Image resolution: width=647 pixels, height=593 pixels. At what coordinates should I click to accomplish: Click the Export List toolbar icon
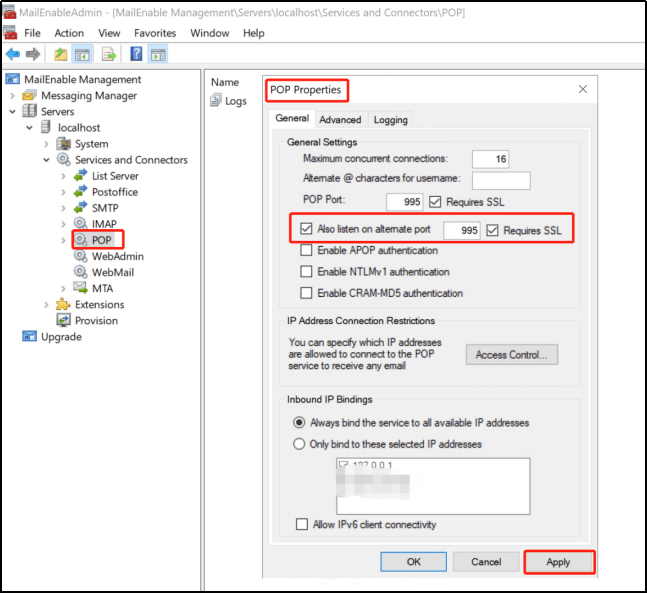point(109,54)
